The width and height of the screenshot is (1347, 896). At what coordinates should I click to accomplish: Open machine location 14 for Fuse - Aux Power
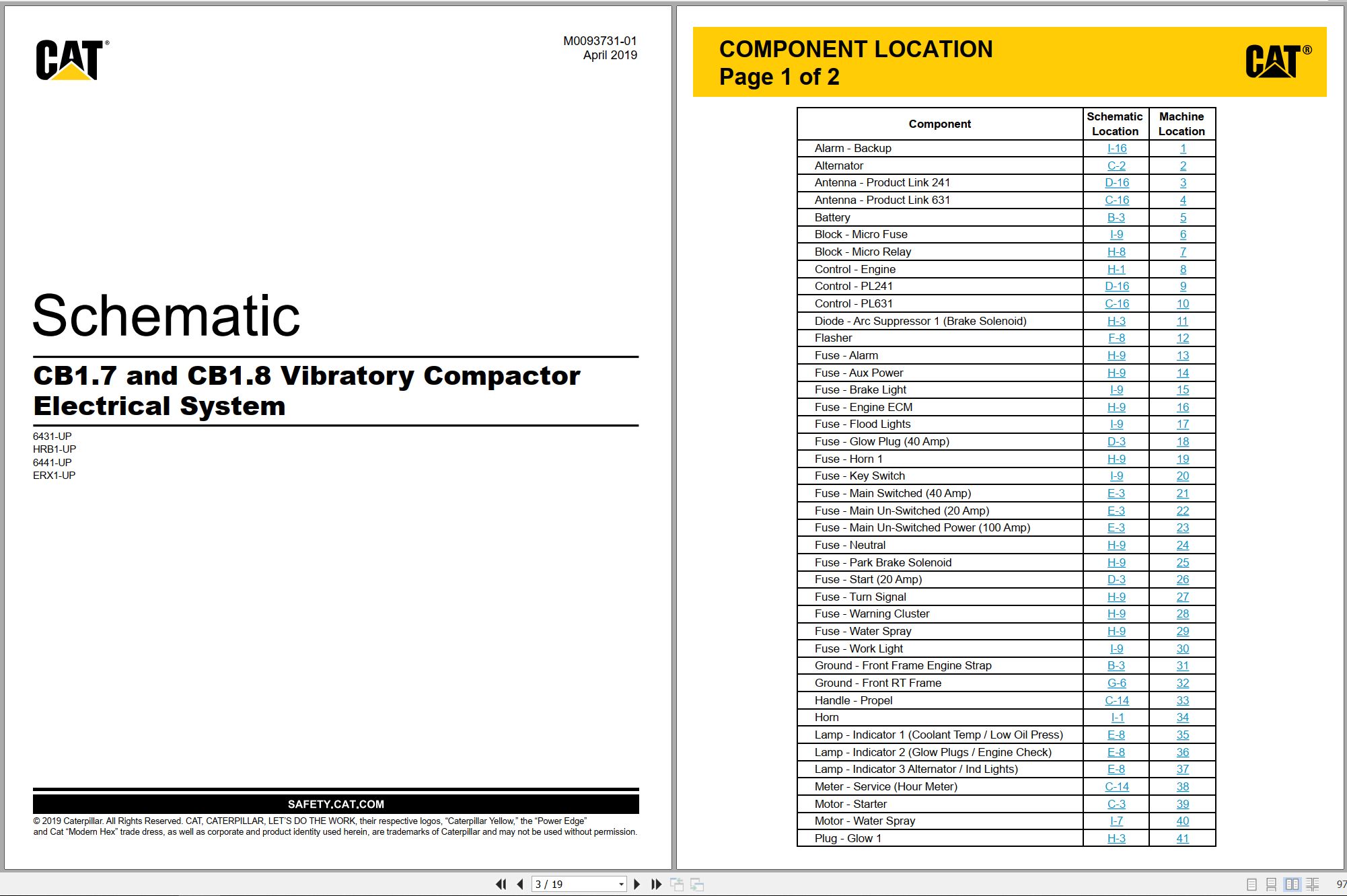[1183, 373]
